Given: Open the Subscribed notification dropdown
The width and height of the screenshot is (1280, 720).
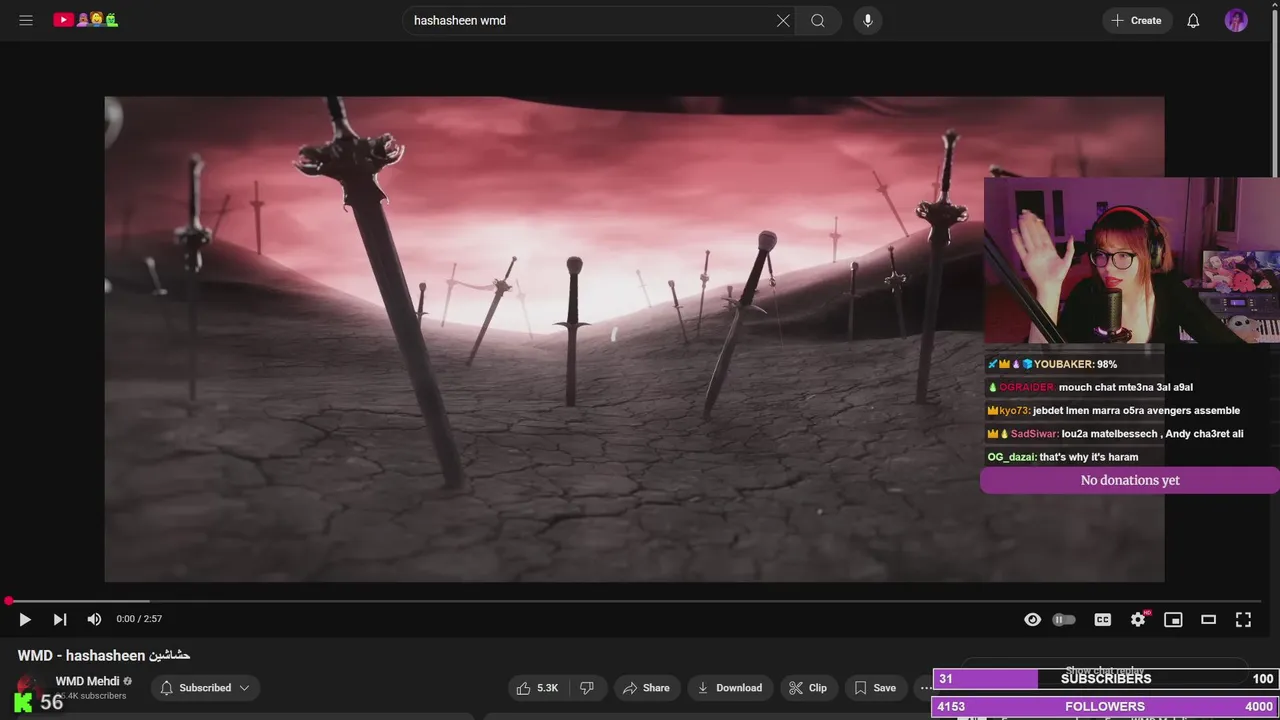Looking at the screenshot, I should tap(205, 688).
